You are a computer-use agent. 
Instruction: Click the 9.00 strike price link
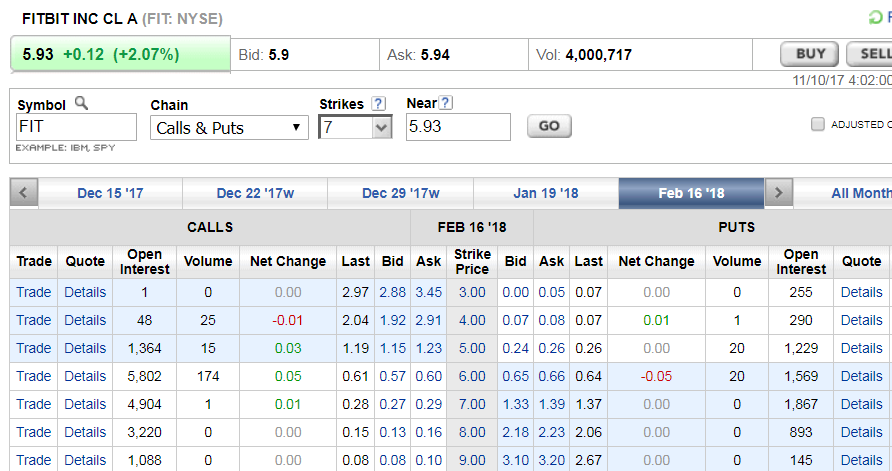tap(472, 460)
